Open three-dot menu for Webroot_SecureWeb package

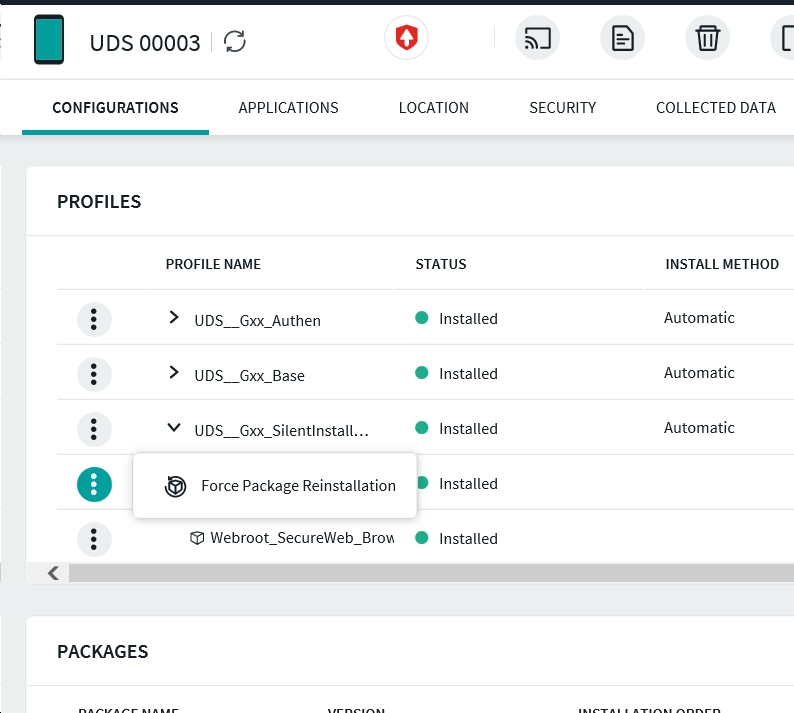tap(94, 539)
